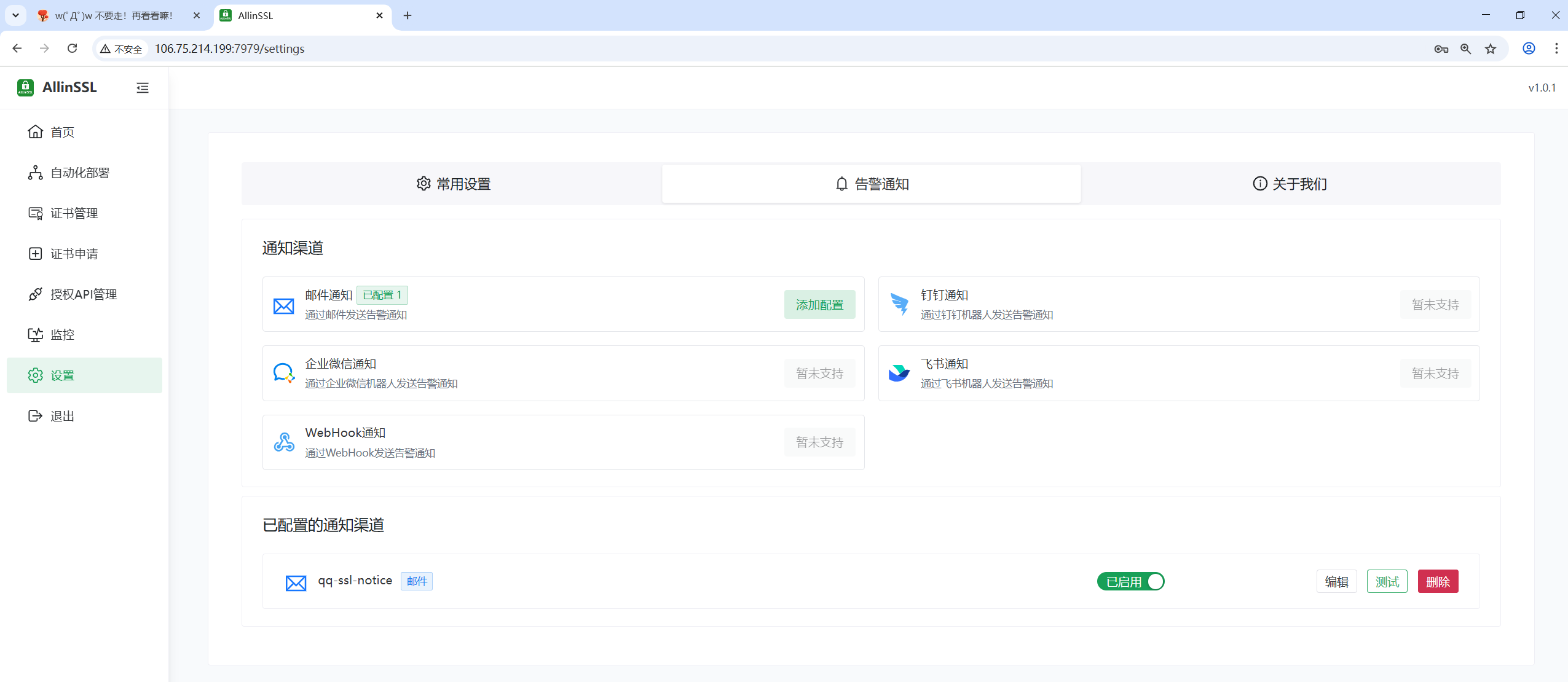Image resolution: width=1568 pixels, height=682 pixels.
Task: Click 暂未支持 button for WebHook通知
Action: (x=819, y=442)
